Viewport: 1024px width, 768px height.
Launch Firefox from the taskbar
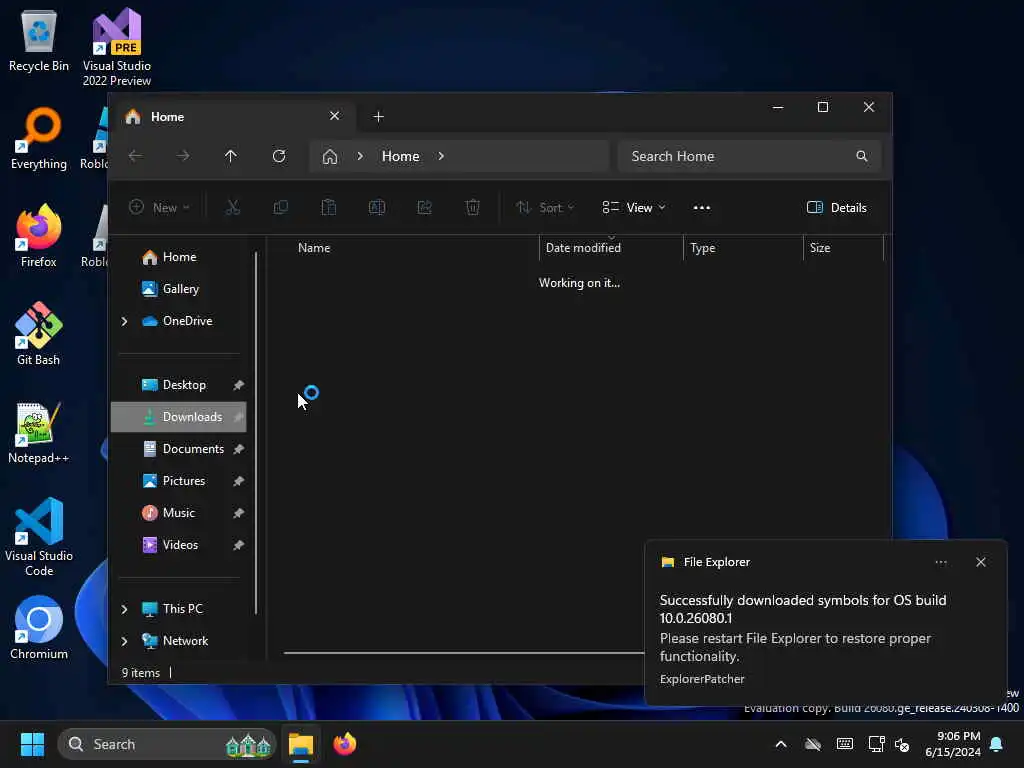(x=345, y=744)
